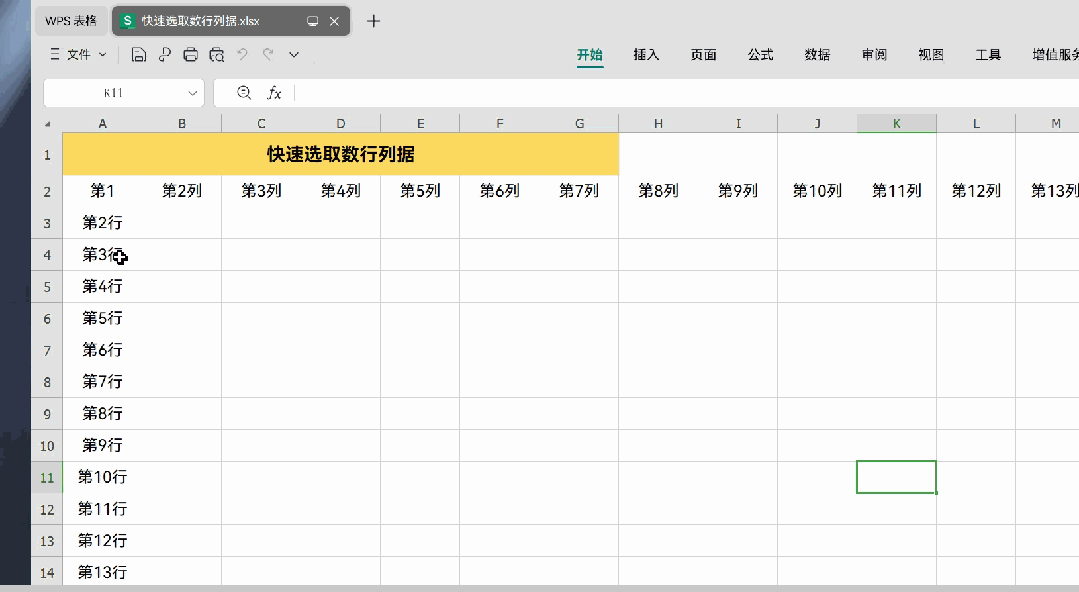The width and height of the screenshot is (1079, 592).
Task: Click the Select All corner triangle
Action: (x=47, y=124)
